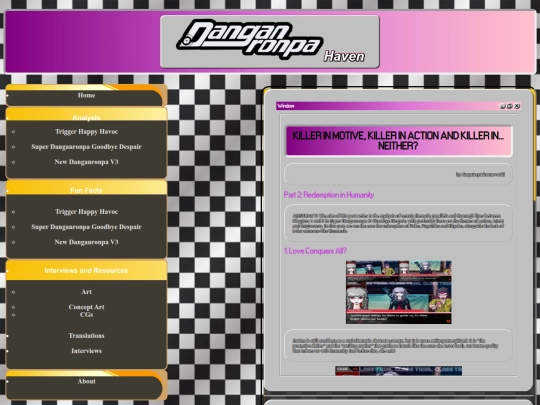
Task: Click the close icon of the Window title bar
Action: 517,106
